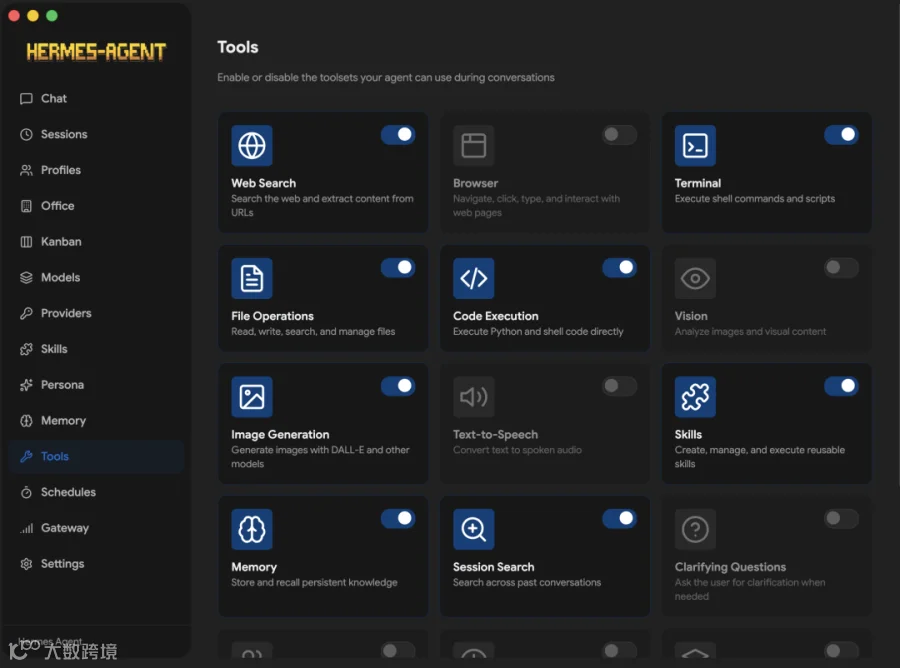Click the Office label in sidebar
This screenshot has height=668, width=900.
click(x=57, y=206)
